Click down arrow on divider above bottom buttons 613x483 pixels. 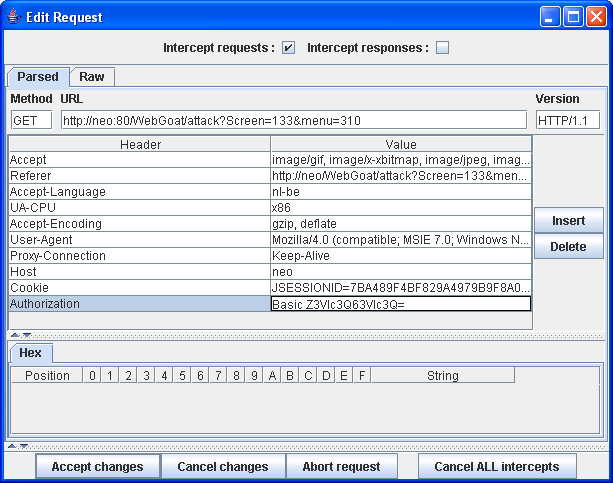(24, 446)
